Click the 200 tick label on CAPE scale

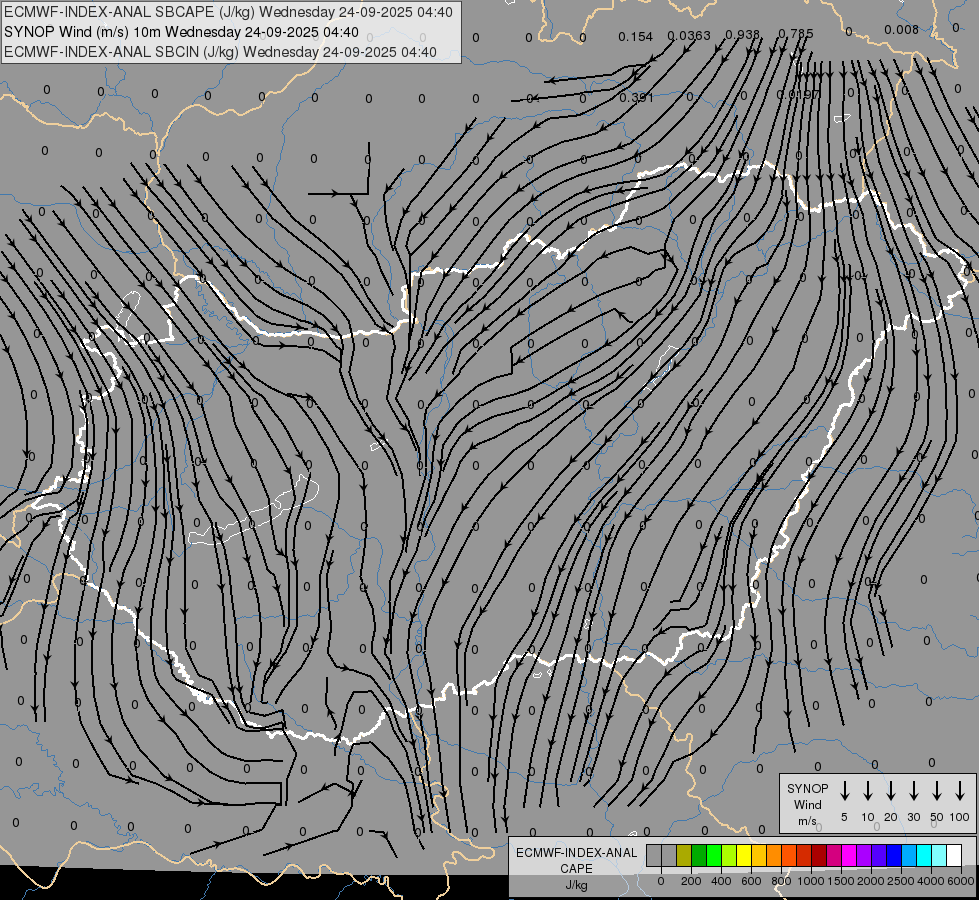click(x=691, y=881)
